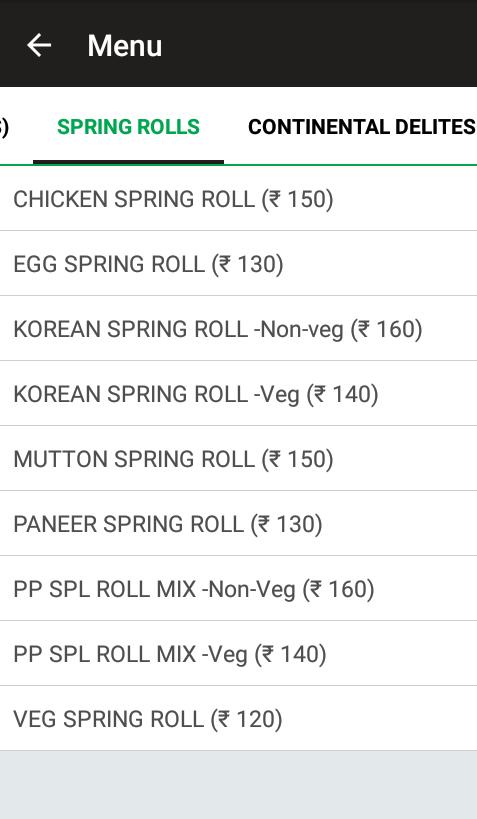The height and width of the screenshot is (819, 477).
Task: Tap KOREAN SPRING ROLL -Veg item
Action: click(x=238, y=393)
